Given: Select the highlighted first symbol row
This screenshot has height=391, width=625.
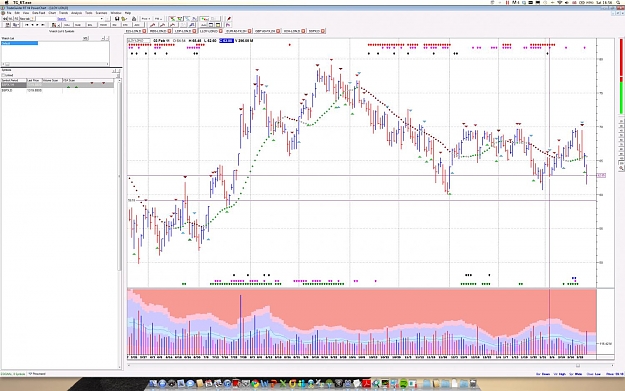Looking at the screenshot, I should 57,85.
